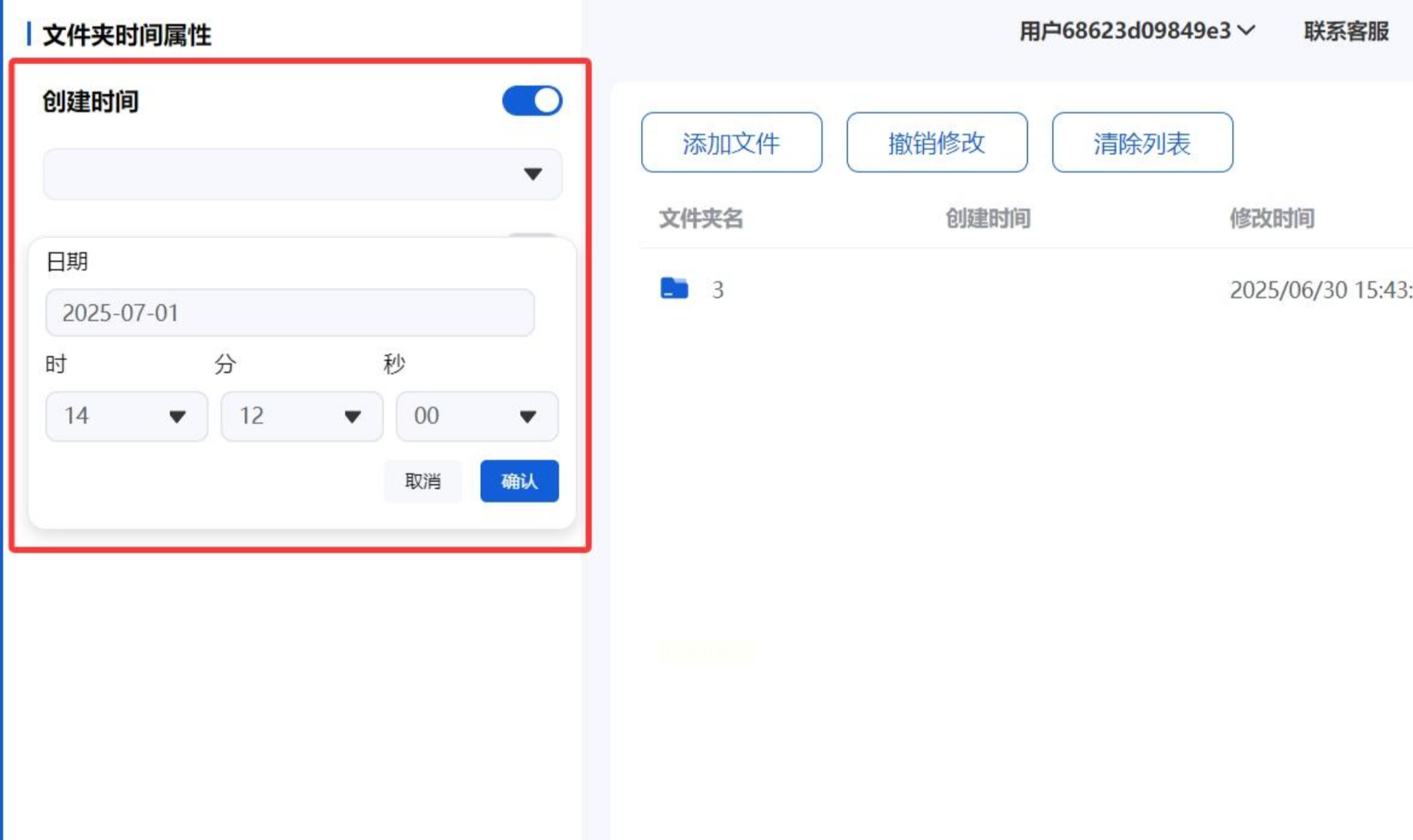Click the 清除列表 button

1142,142
